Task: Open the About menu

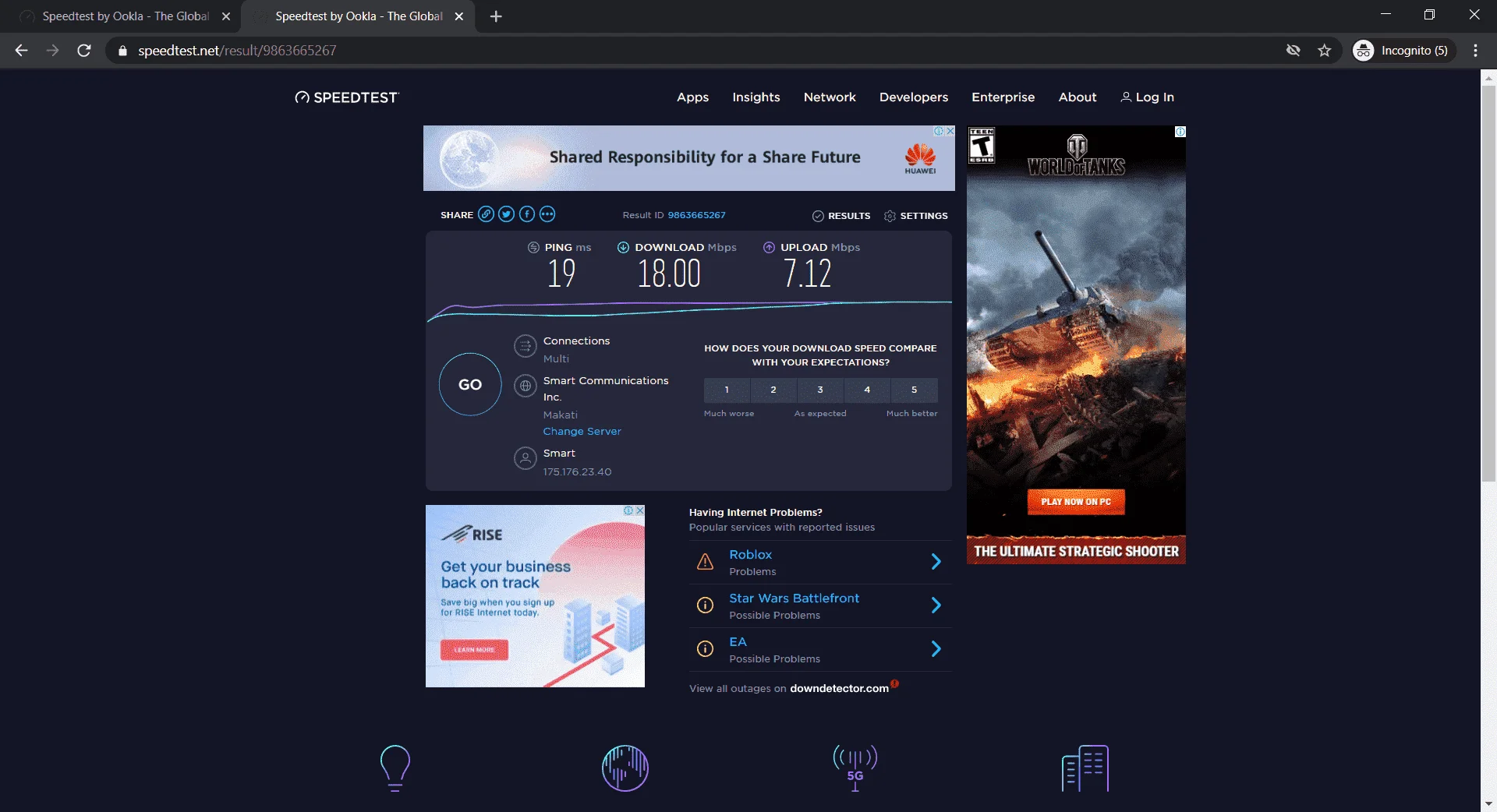Action: 1078,97
